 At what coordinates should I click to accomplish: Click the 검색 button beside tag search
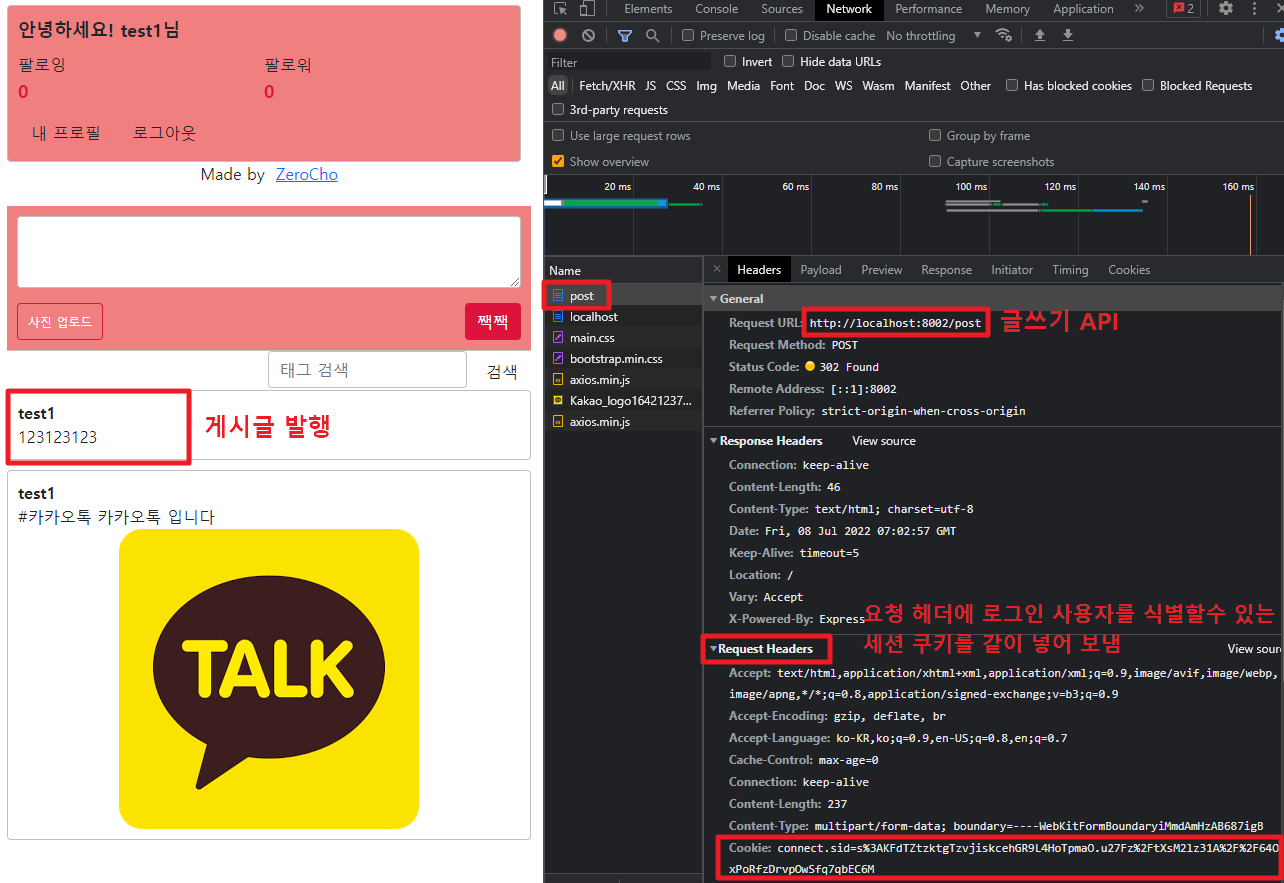502,371
